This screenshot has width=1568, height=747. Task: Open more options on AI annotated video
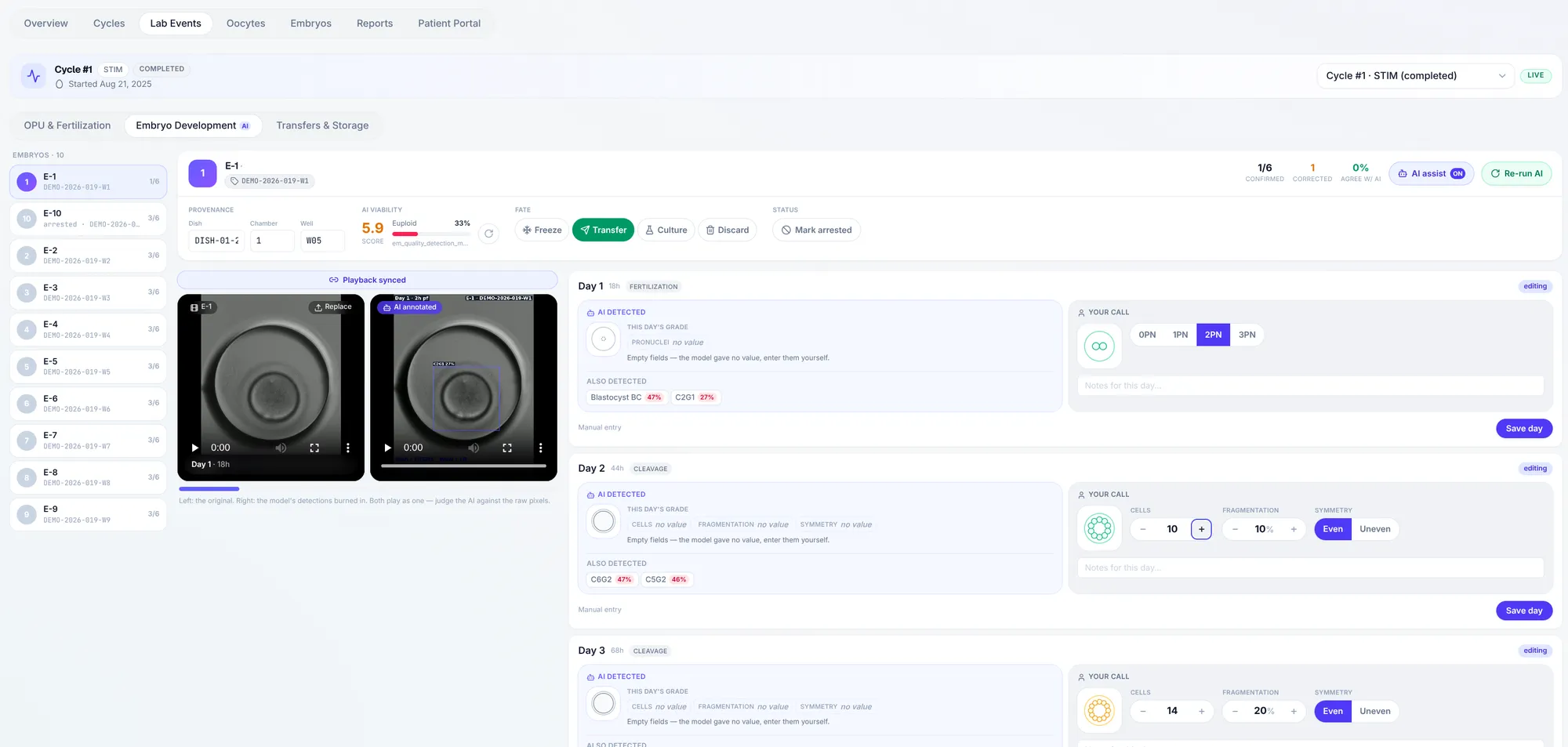pyautogui.click(x=540, y=448)
